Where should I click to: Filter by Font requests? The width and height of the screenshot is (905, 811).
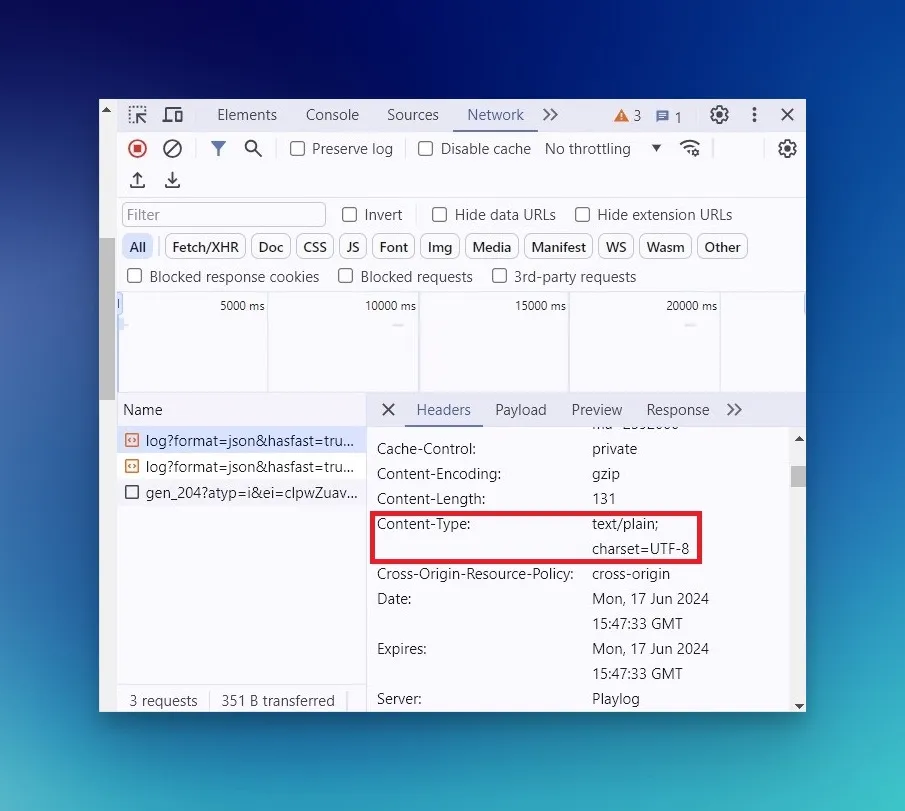click(x=394, y=247)
